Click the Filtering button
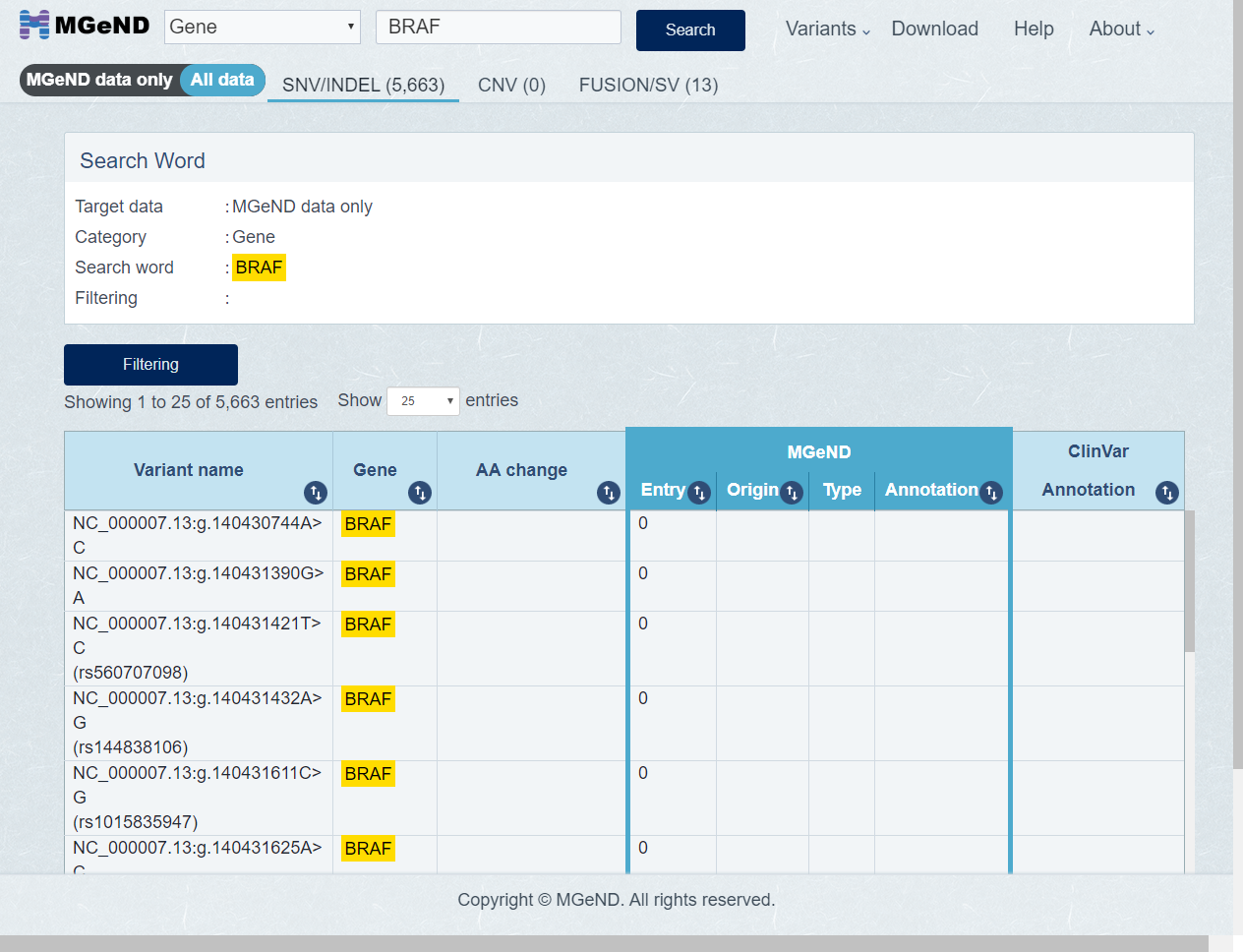Viewport: 1243px width, 952px height. [150, 365]
